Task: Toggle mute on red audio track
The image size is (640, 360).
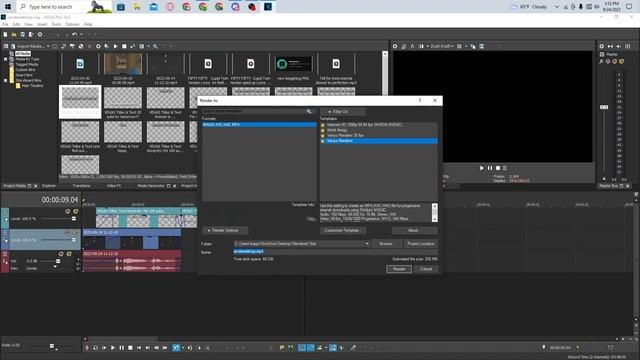Action: click(61, 254)
